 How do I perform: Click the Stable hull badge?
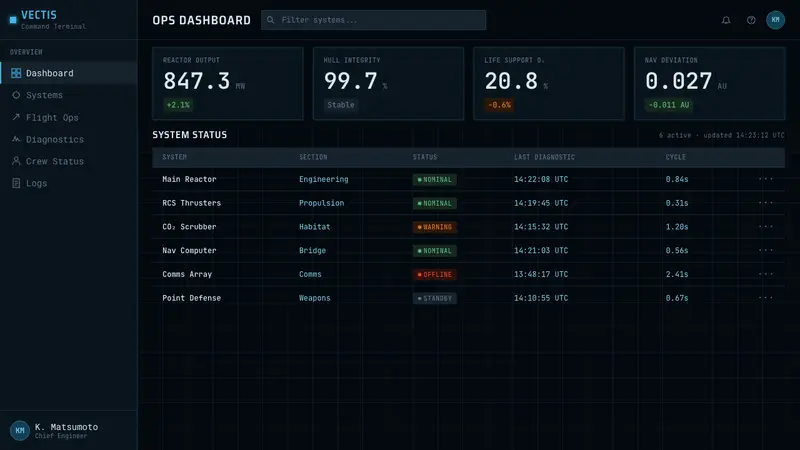[x=341, y=105]
